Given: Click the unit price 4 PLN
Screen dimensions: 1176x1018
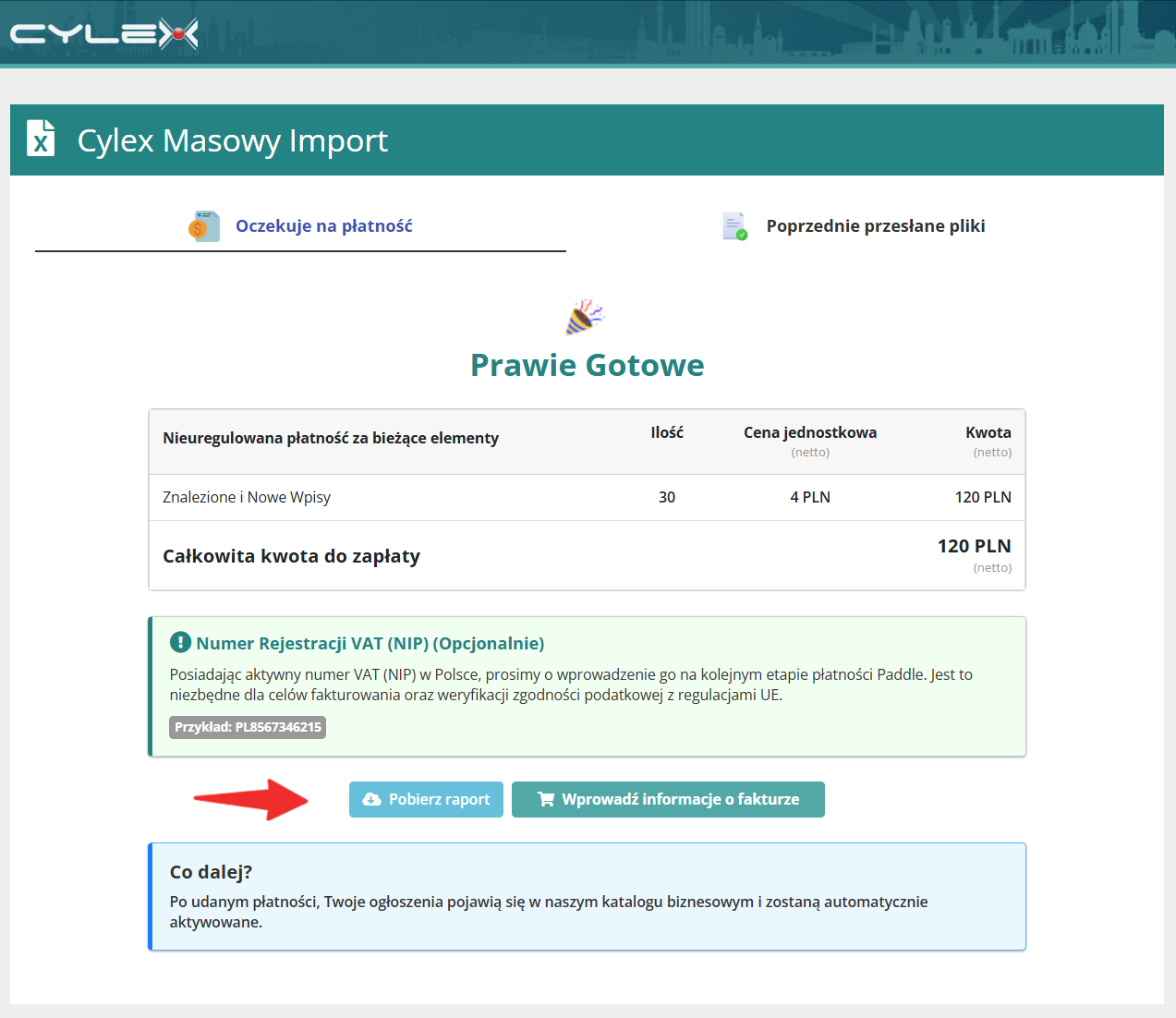Looking at the screenshot, I should (x=810, y=497).
